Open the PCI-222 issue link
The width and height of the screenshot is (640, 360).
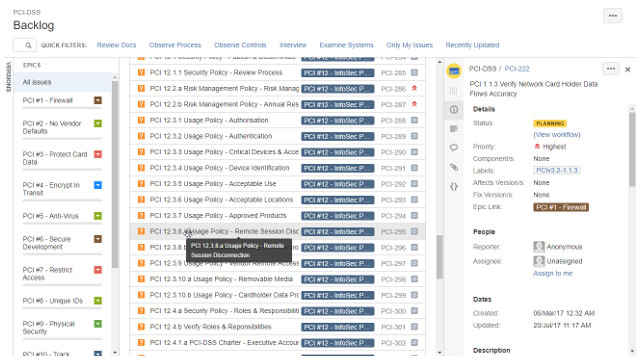(517, 69)
